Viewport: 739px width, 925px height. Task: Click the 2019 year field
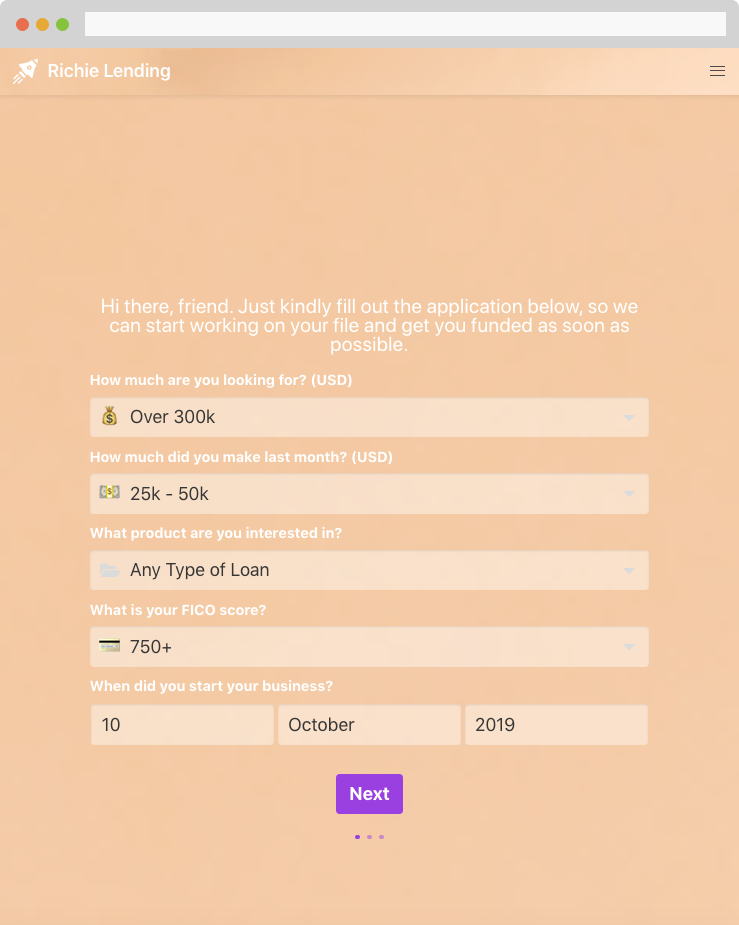[555, 725]
